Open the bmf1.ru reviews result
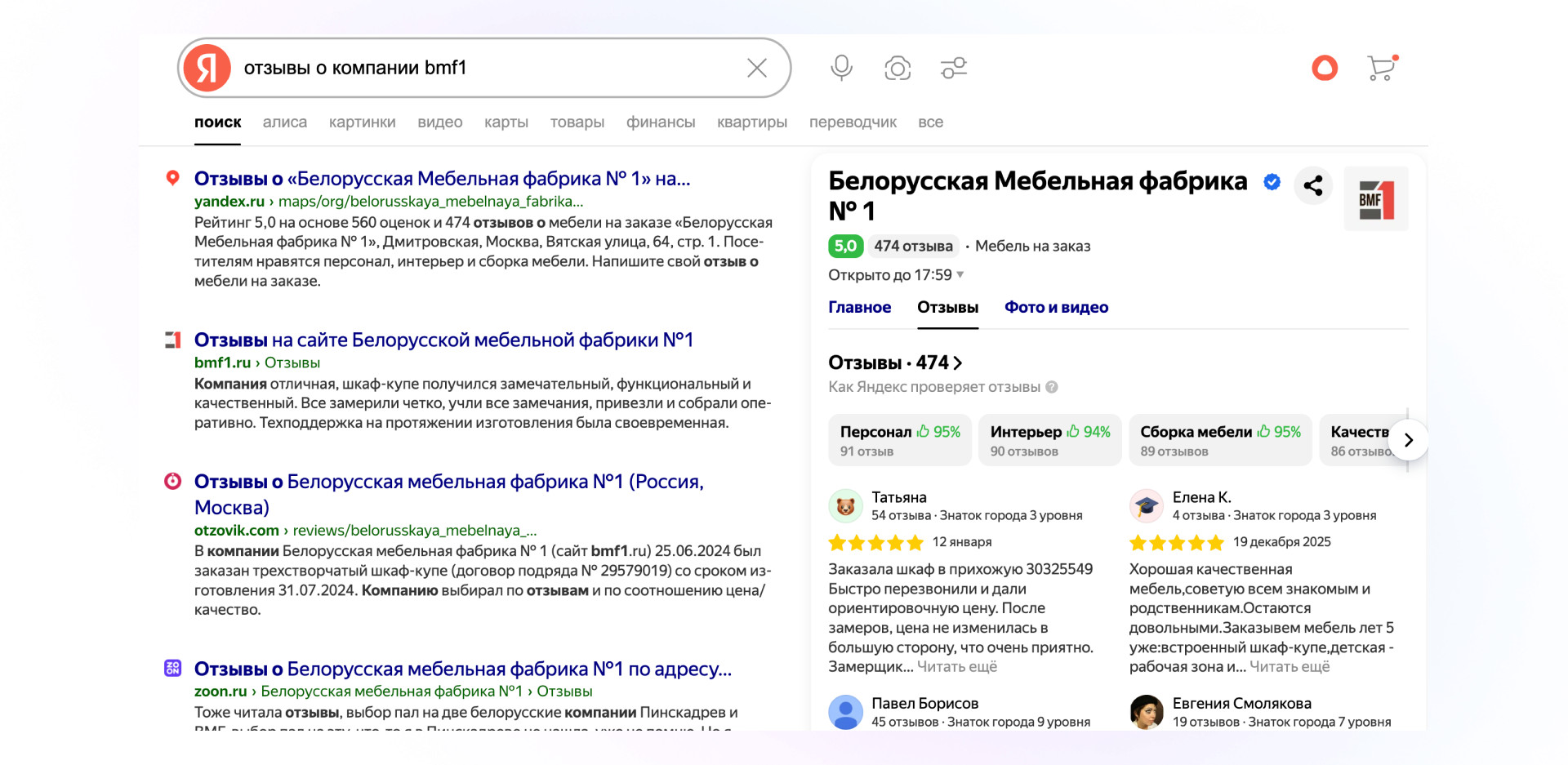 point(443,340)
